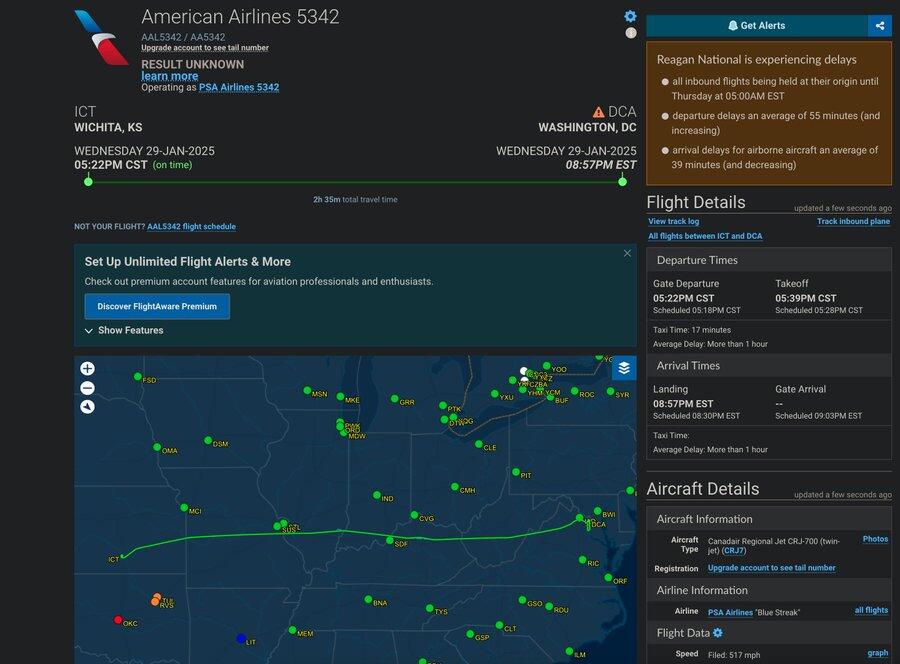Click the CRJ7 aircraft type link

click(x=734, y=550)
